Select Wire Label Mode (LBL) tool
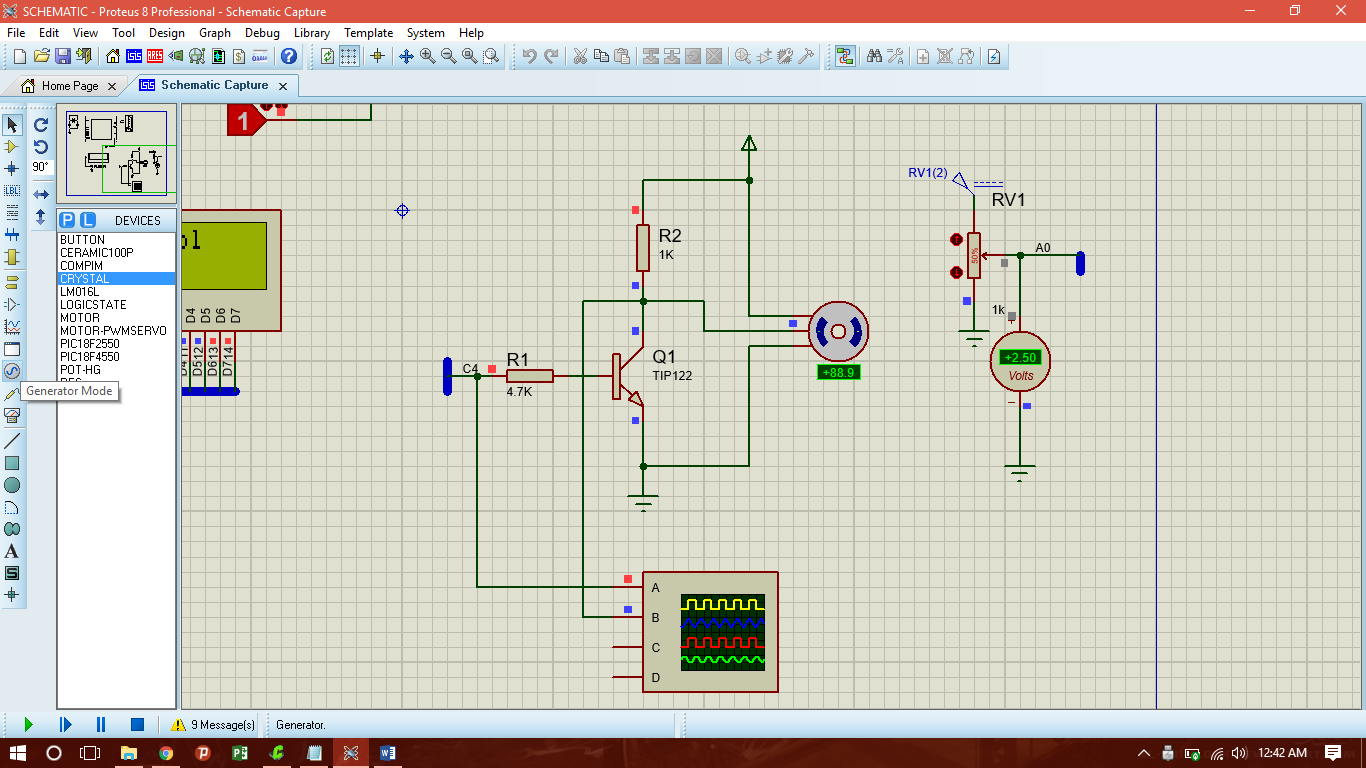Viewport: 1366px width, 768px height. (12, 190)
